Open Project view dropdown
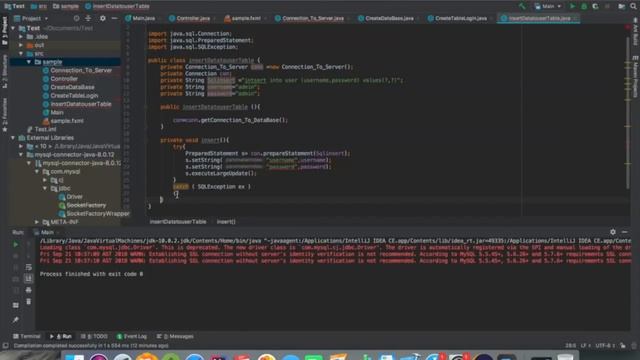 [x=31, y=18]
